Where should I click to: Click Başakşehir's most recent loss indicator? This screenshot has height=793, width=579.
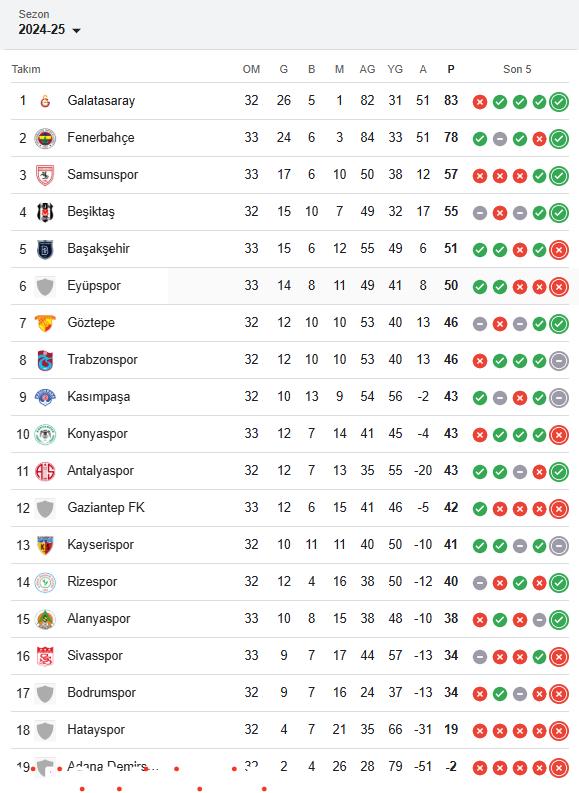point(559,250)
